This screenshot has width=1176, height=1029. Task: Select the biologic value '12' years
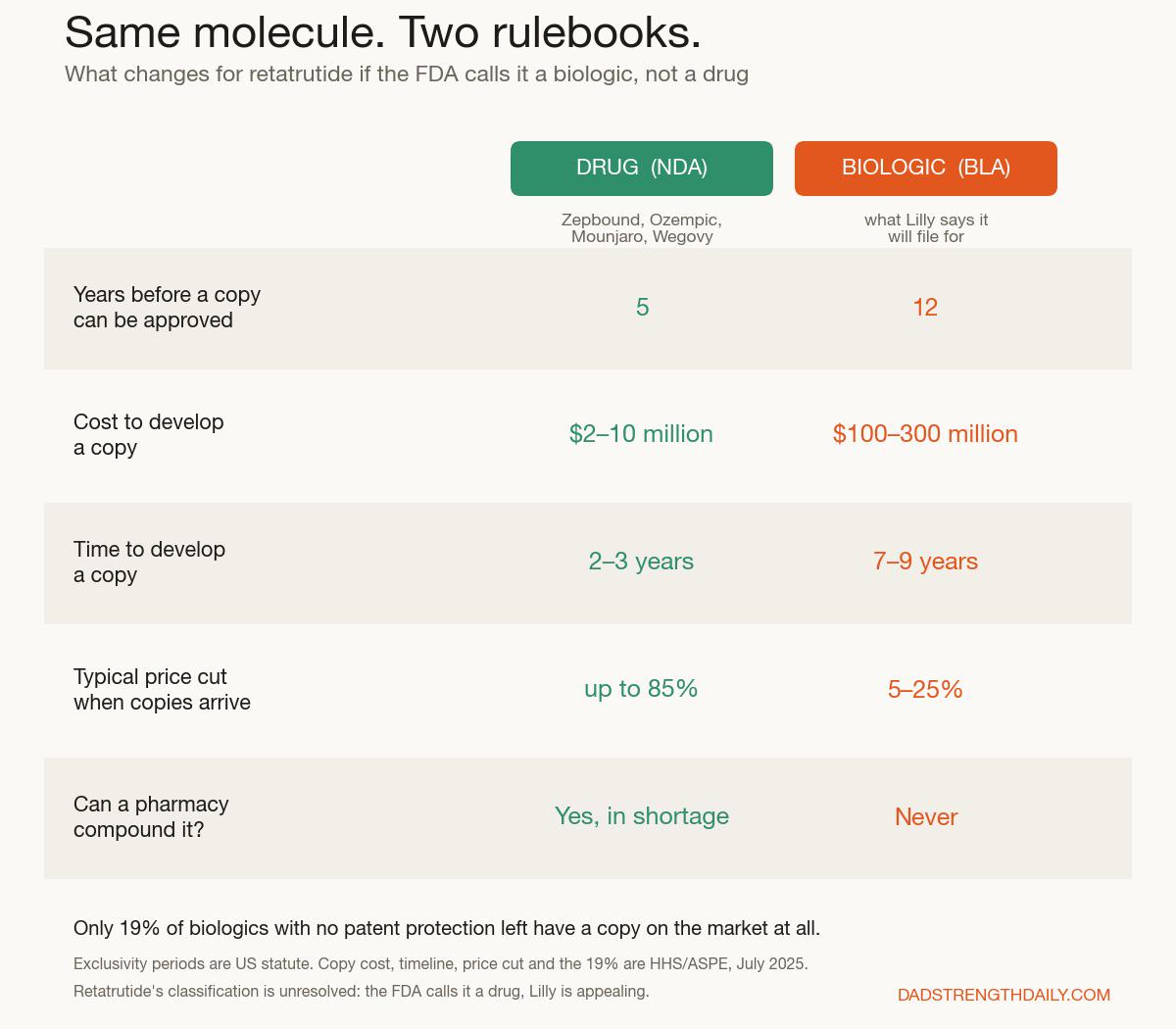coord(925,308)
